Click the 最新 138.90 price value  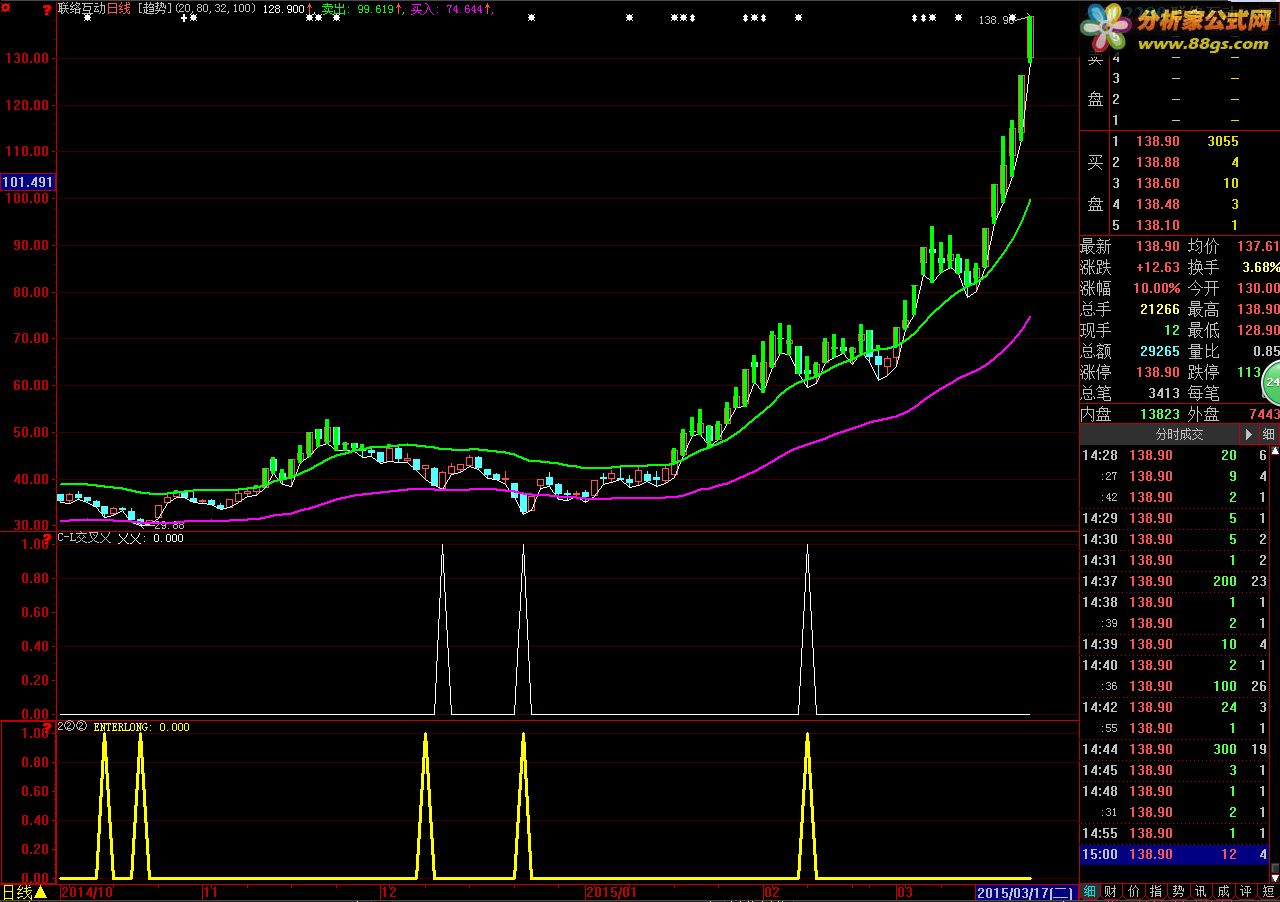[1158, 246]
